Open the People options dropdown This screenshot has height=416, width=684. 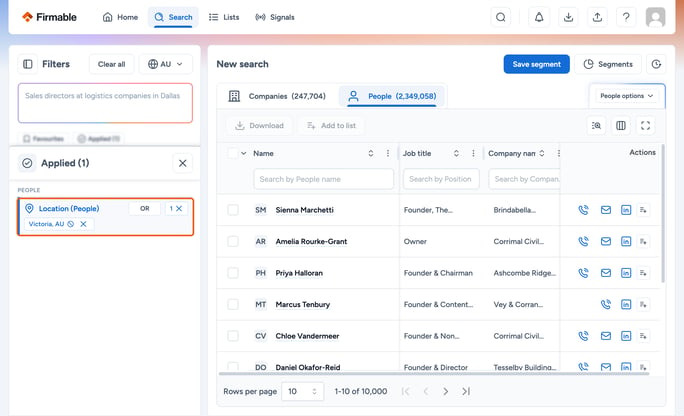pyautogui.click(x=626, y=95)
